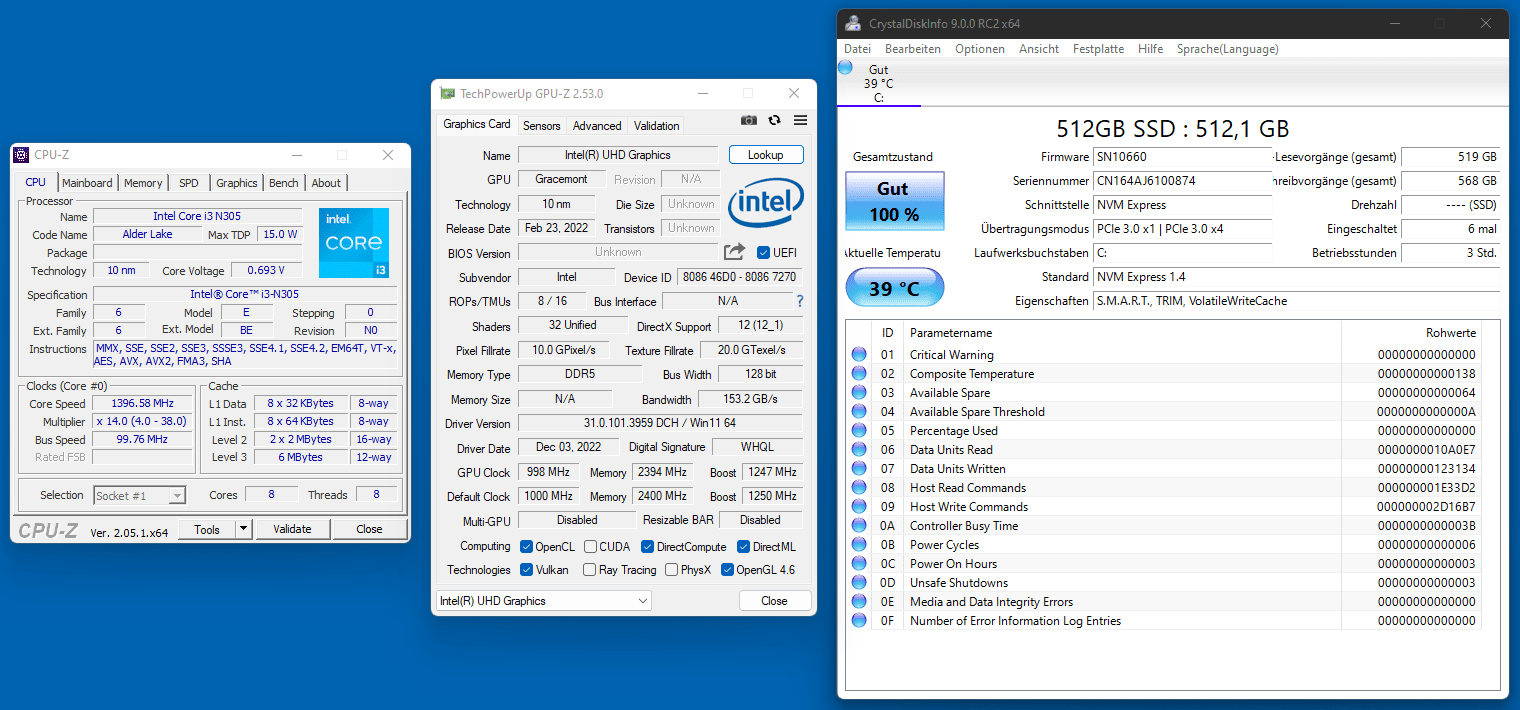Click status orb for Media and Data Integrity Errors
This screenshot has height=710, width=1520.
tap(859, 602)
